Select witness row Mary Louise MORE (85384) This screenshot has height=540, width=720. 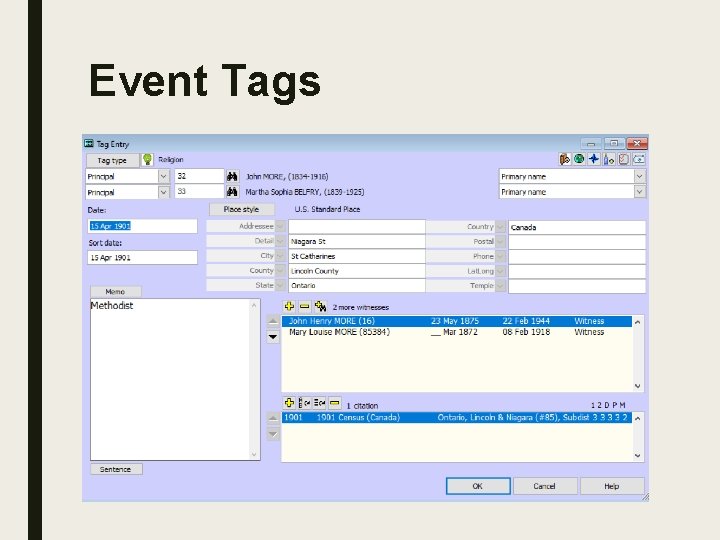coord(456,332)
